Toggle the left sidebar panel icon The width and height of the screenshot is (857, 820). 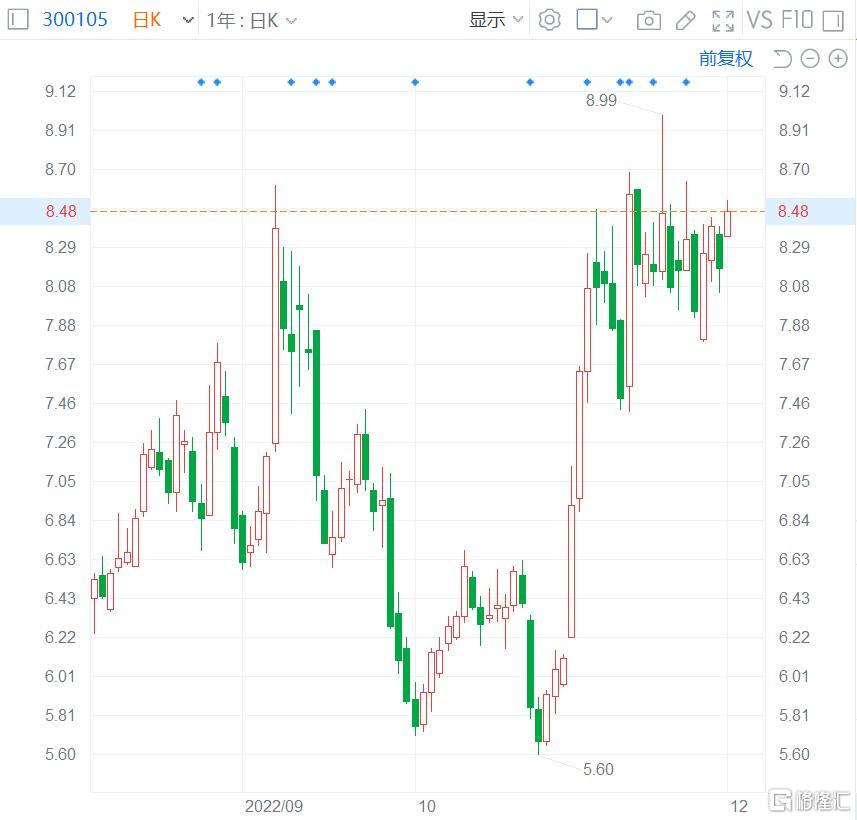(x=18, y=20)
